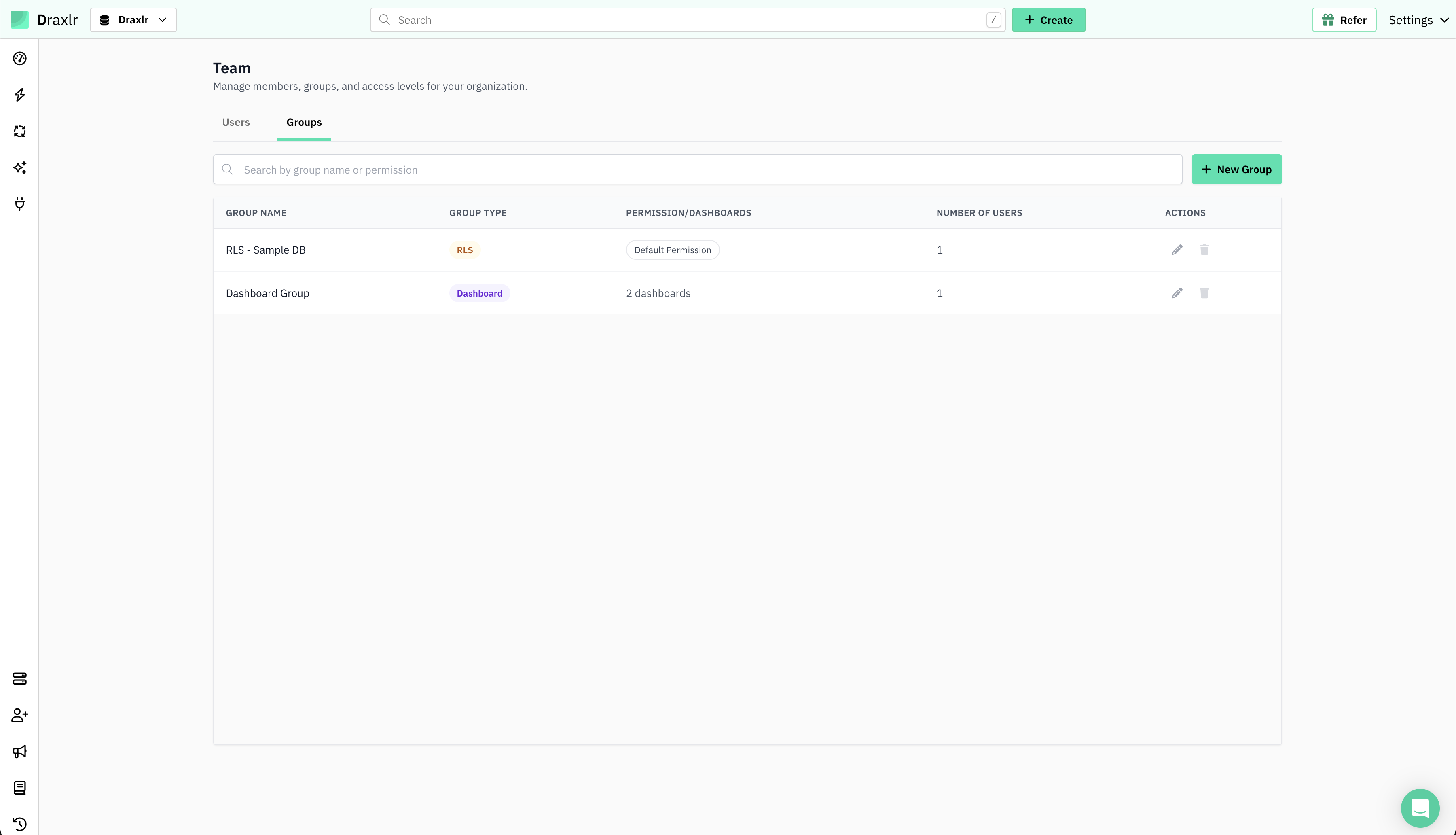Image resolution: width=1456 pixels, height=835 pixels.
Task: Click the Group Type column header
Action: (478, 213)
